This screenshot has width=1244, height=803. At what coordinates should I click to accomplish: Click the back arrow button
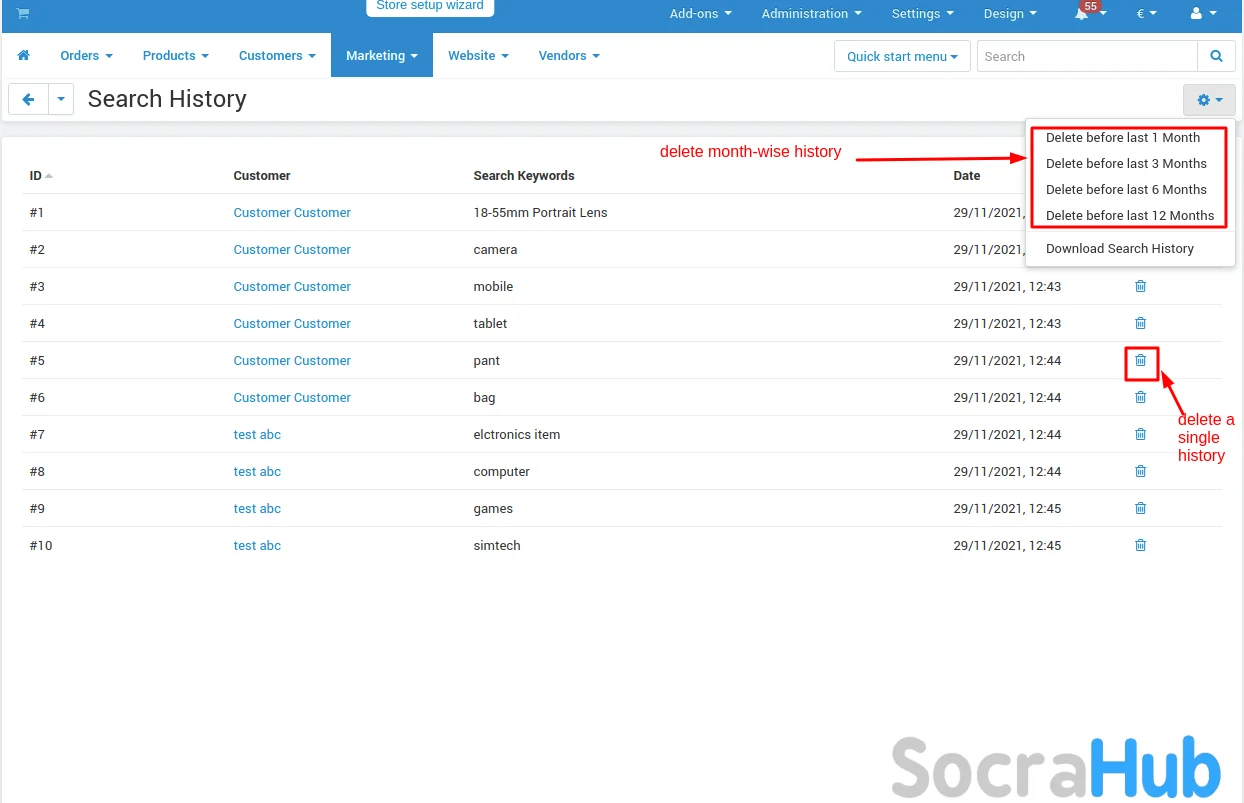click(28, 99)
